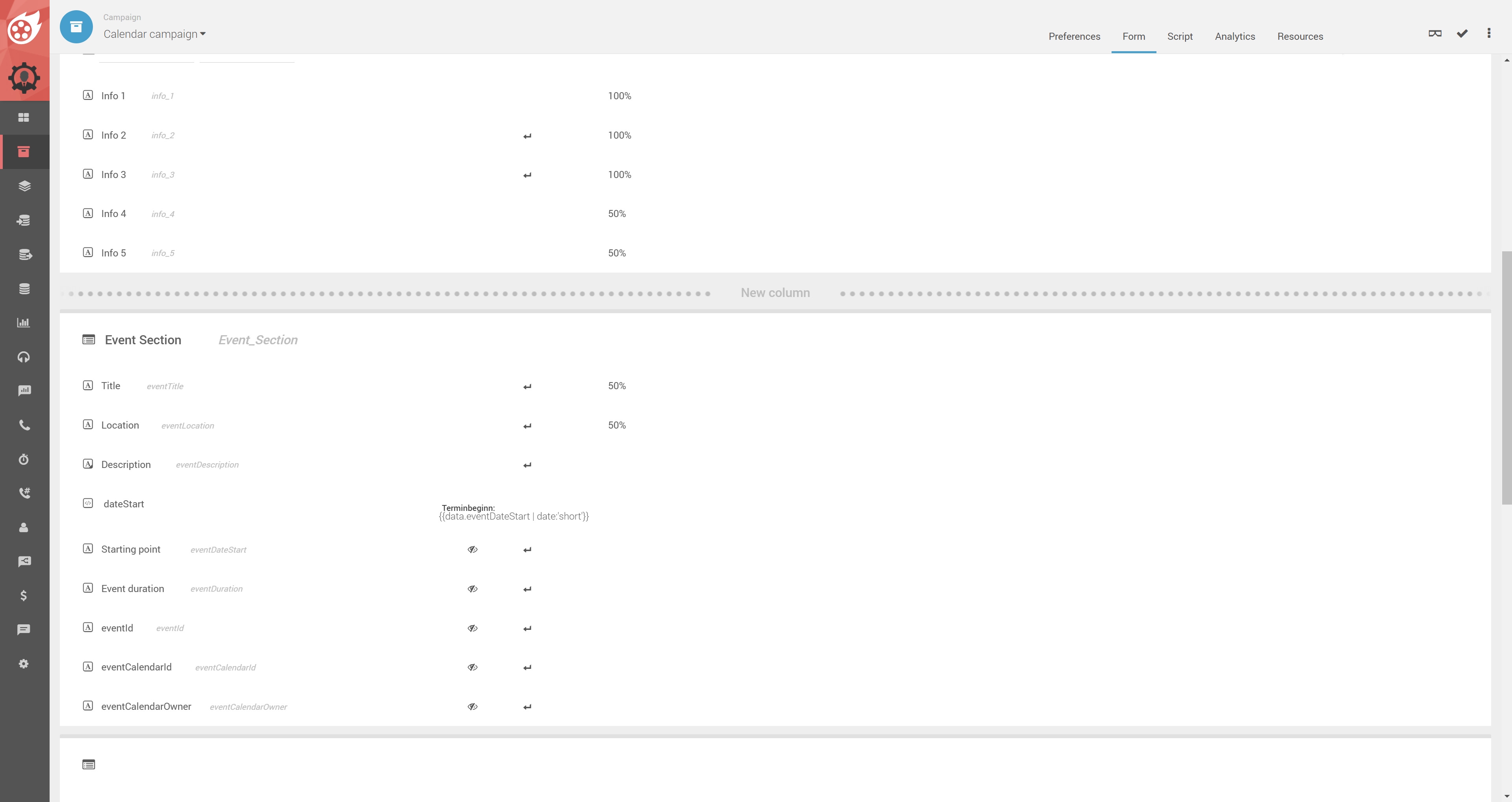Open the three-dot more options menu

coord(1488,33)
